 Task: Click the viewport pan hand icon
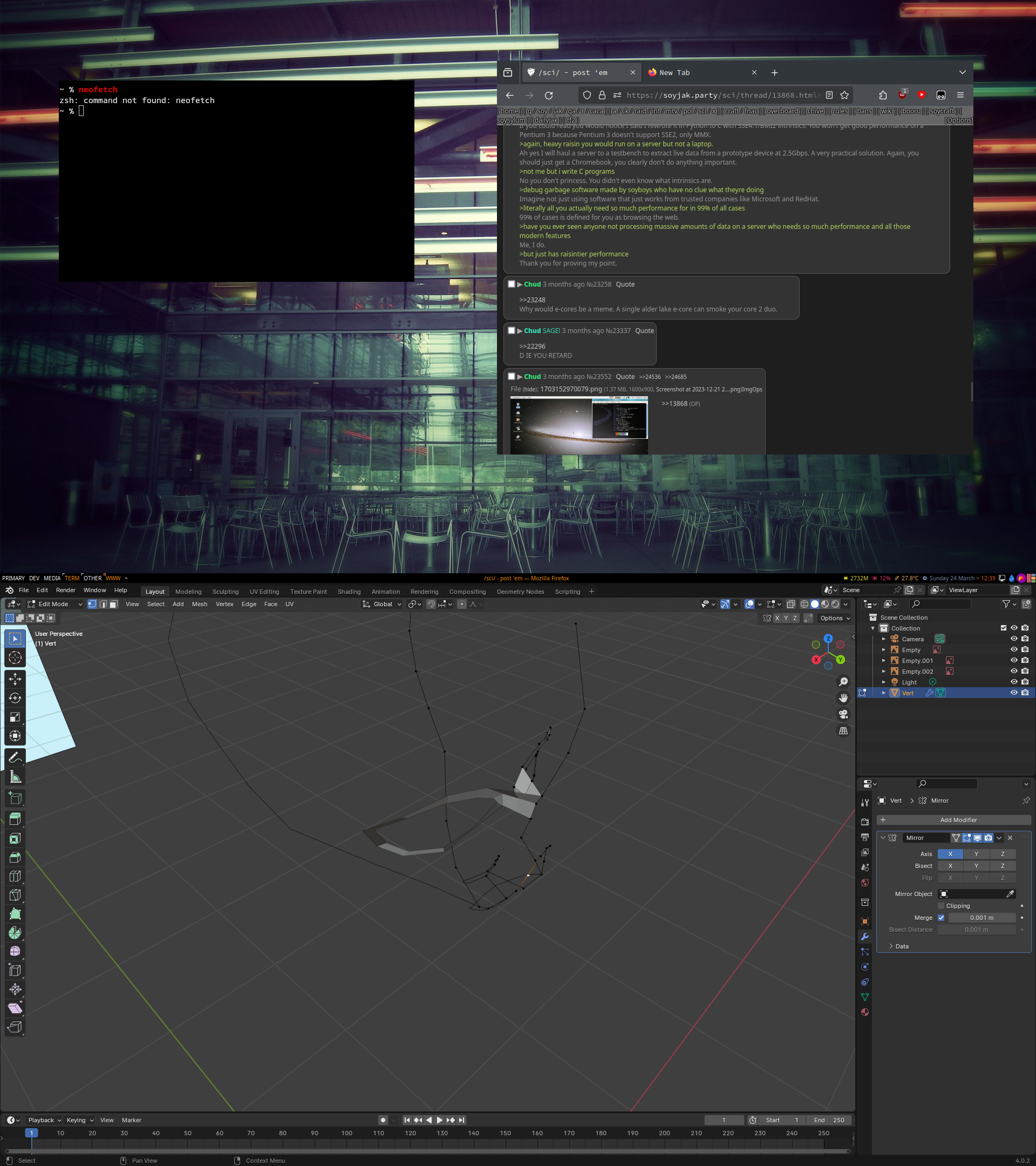coord(843,697)
